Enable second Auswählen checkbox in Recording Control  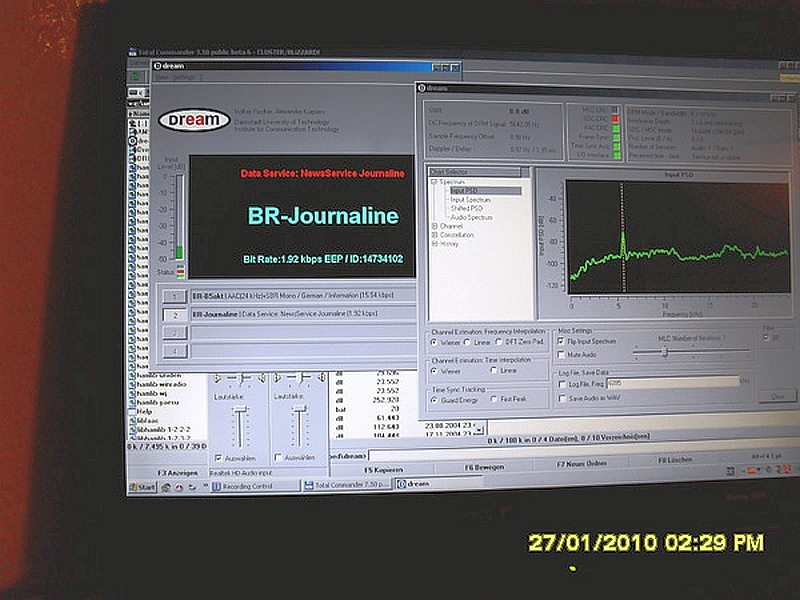pos(278,457)
